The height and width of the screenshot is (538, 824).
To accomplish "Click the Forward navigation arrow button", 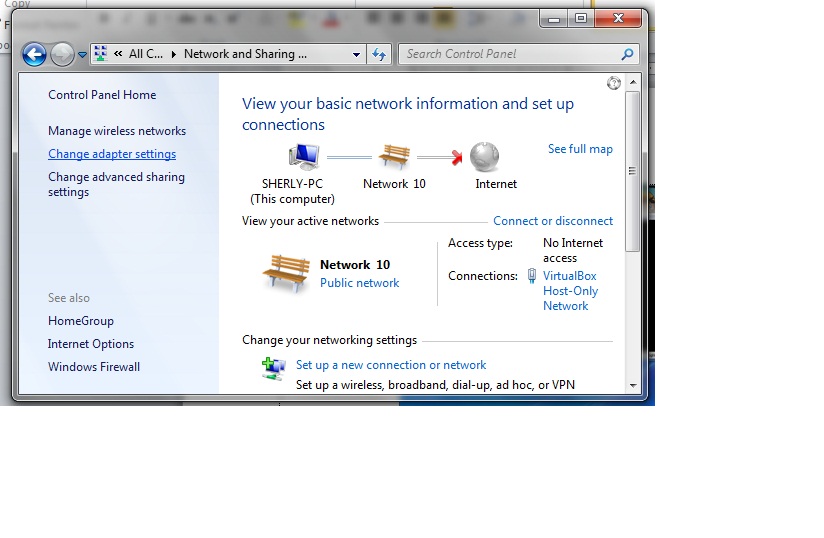I will point(62,54).
